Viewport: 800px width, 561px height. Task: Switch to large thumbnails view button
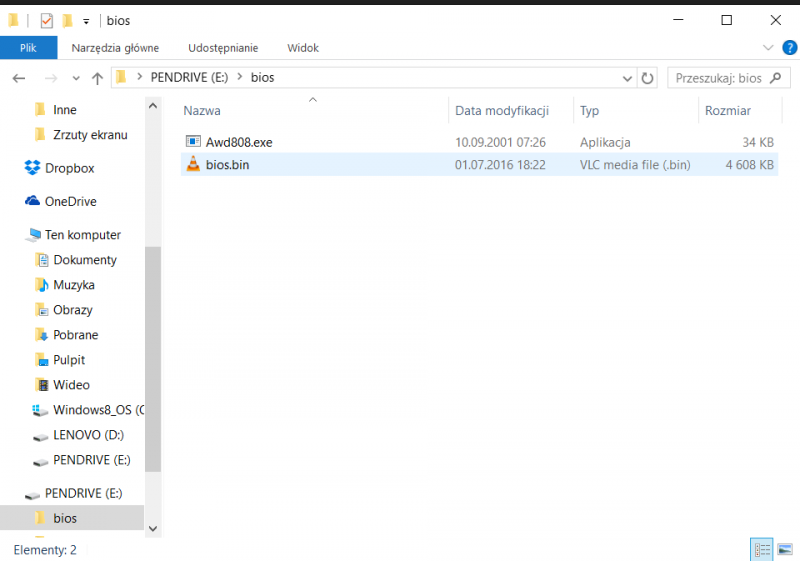click(x=785, y=549)
